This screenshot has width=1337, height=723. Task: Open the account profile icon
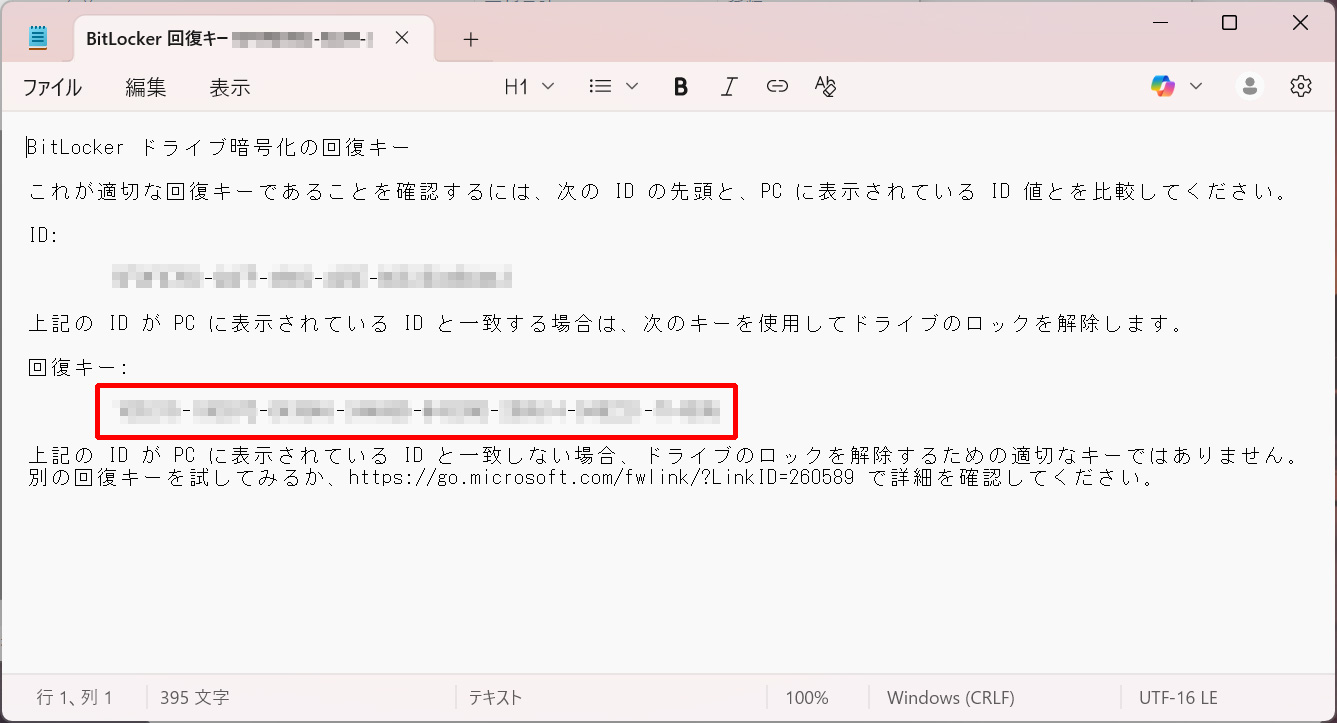[x=1250, y=87]
